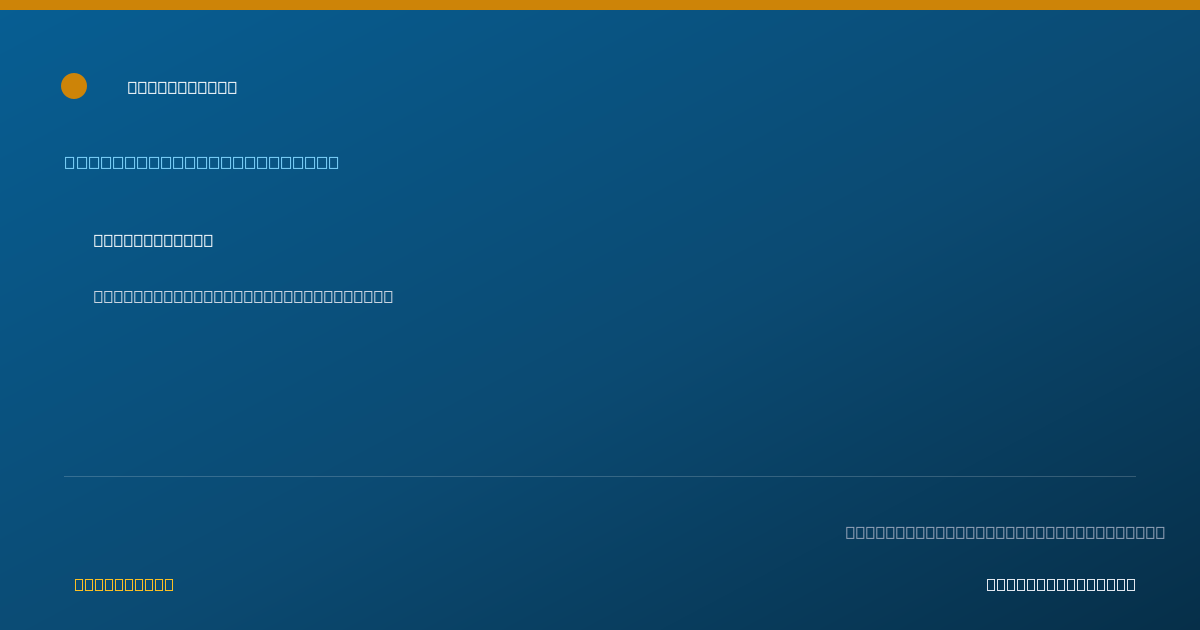Click the orange circle logo icon
Image resolution: width=1200 pixels, height=630 pixels.
[x=74, y=86]
